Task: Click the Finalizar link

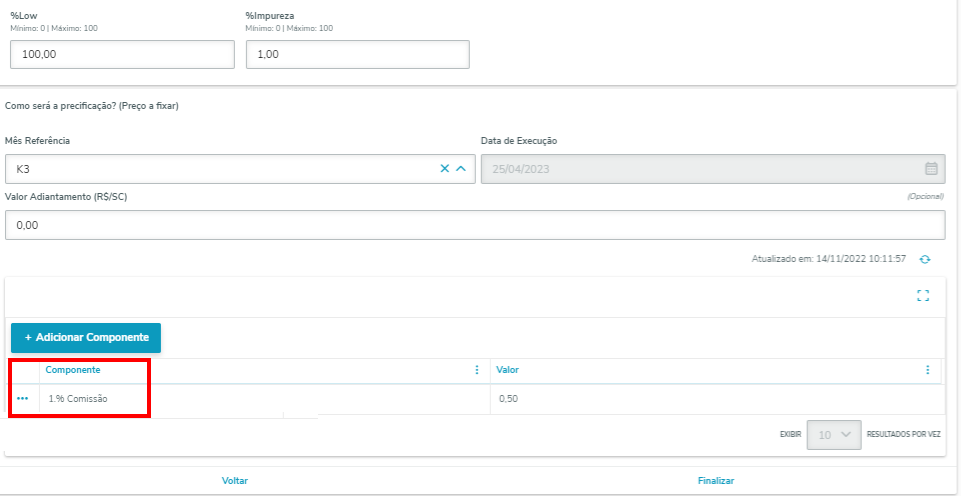Action: (716, 481)
